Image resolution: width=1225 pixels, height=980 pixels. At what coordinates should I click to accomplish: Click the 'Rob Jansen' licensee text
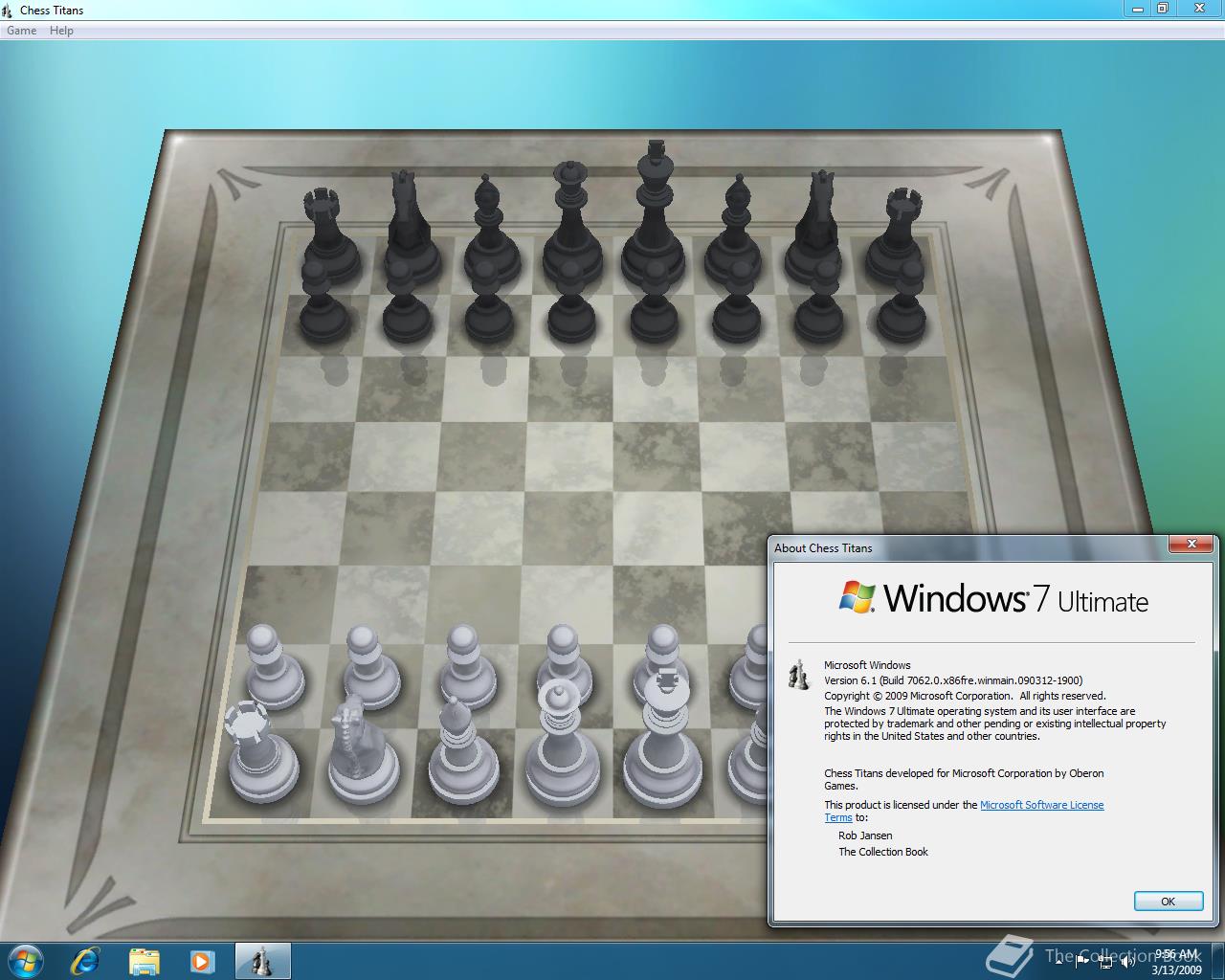[865, 835]
